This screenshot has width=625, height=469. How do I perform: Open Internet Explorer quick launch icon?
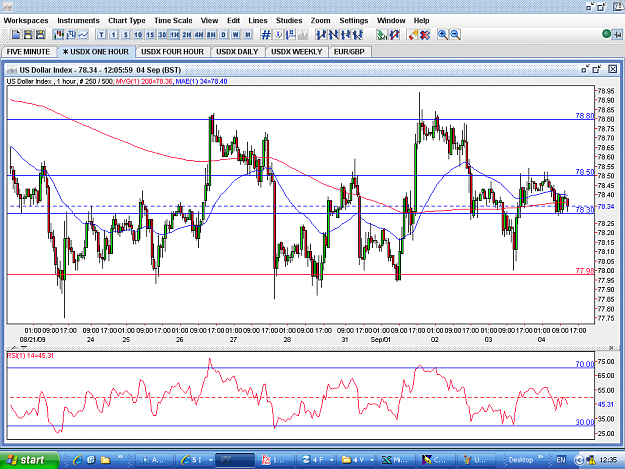[x=77, y=460]
